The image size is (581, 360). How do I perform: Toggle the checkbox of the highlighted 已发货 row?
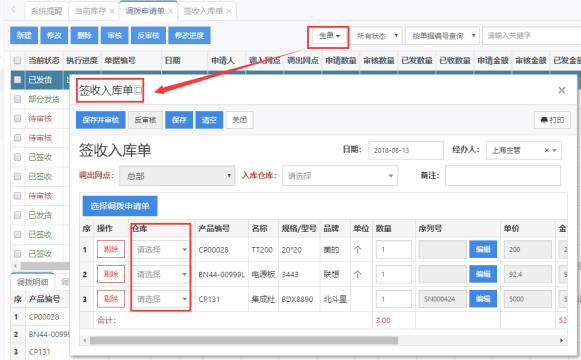[x=17, y=80]
